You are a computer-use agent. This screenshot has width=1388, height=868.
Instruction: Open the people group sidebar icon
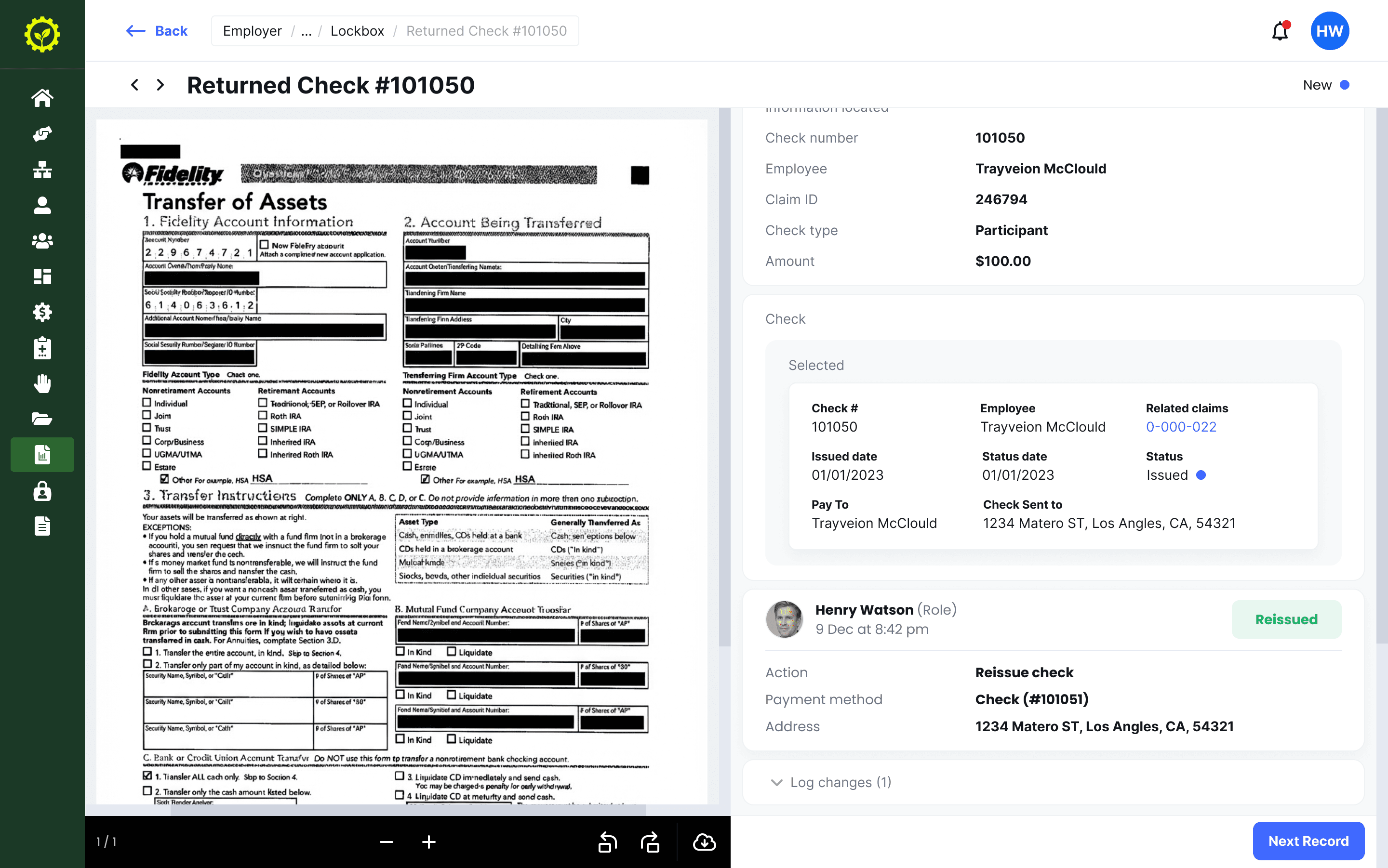click(42, 241)
